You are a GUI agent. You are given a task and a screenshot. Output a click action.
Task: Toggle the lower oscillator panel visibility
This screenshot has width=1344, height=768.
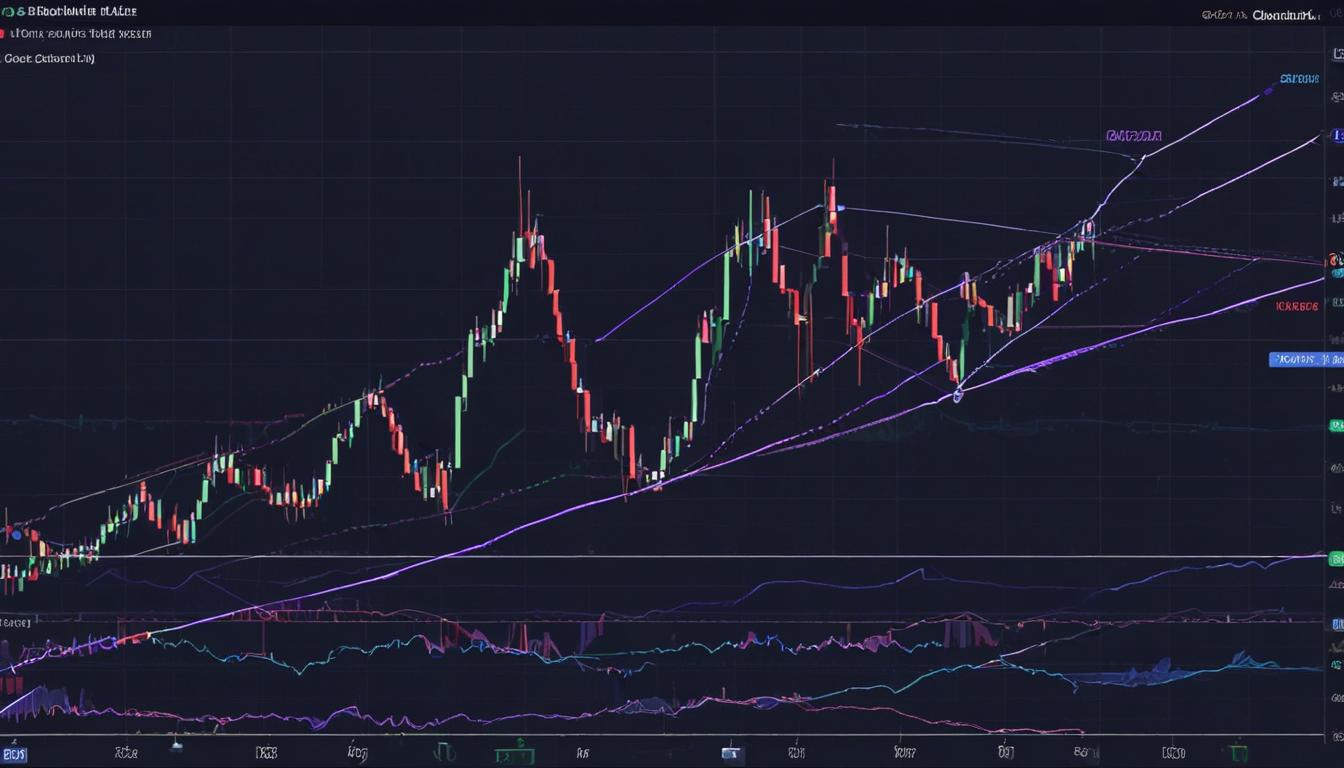[50, 58]
